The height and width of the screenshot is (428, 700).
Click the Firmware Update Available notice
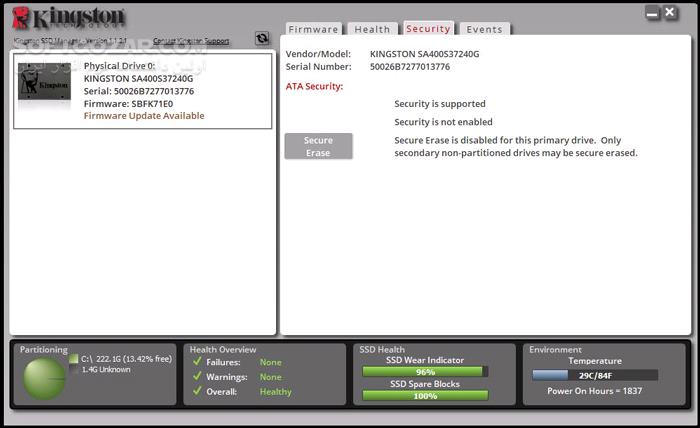tap(144, 116)
